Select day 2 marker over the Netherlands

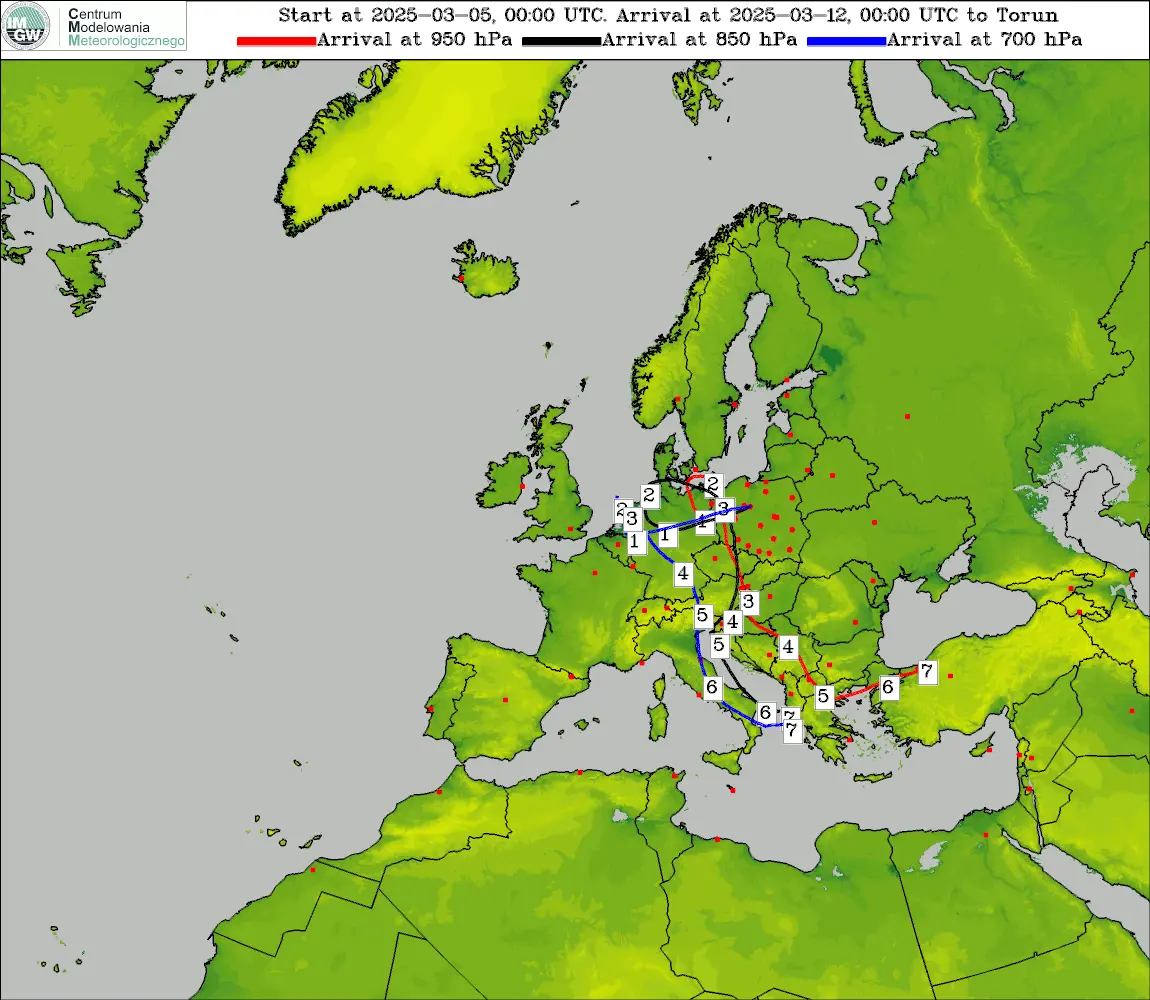click(x=649, y=496)
